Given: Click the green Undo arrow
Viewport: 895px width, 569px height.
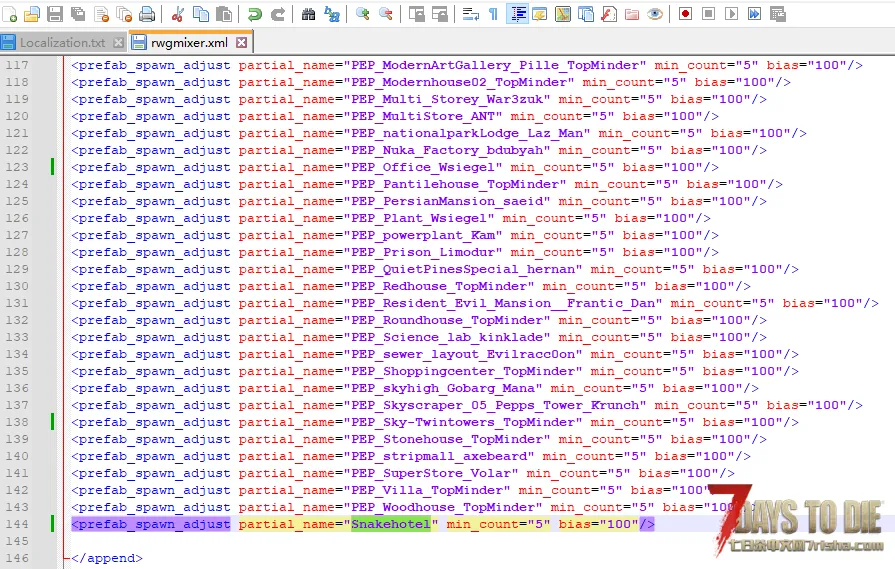Looking at the screenshot, I should tap(255, 14).
